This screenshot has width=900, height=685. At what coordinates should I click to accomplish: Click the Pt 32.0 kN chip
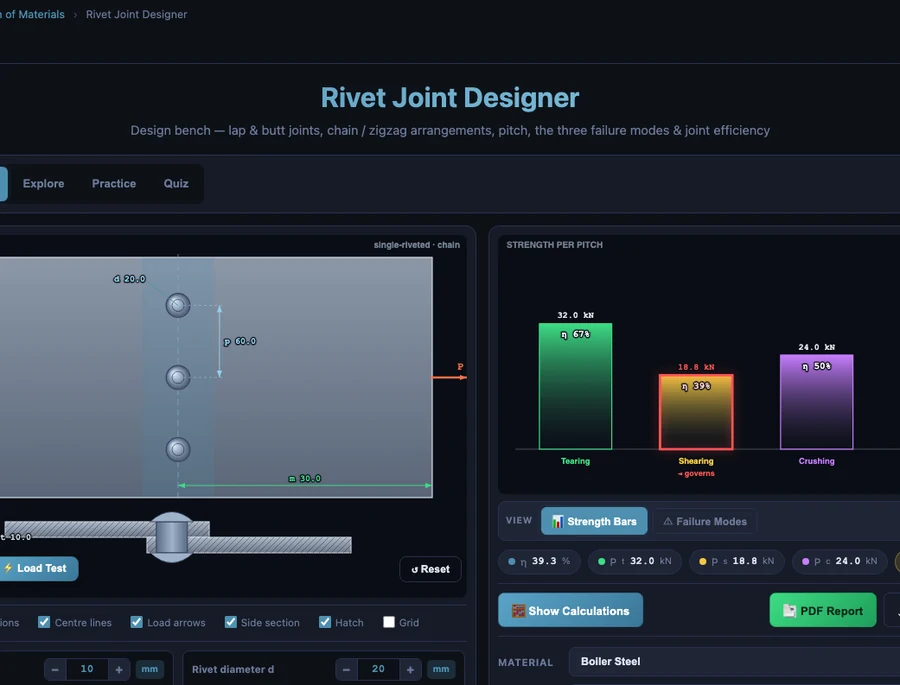click(x=635, y=561)
